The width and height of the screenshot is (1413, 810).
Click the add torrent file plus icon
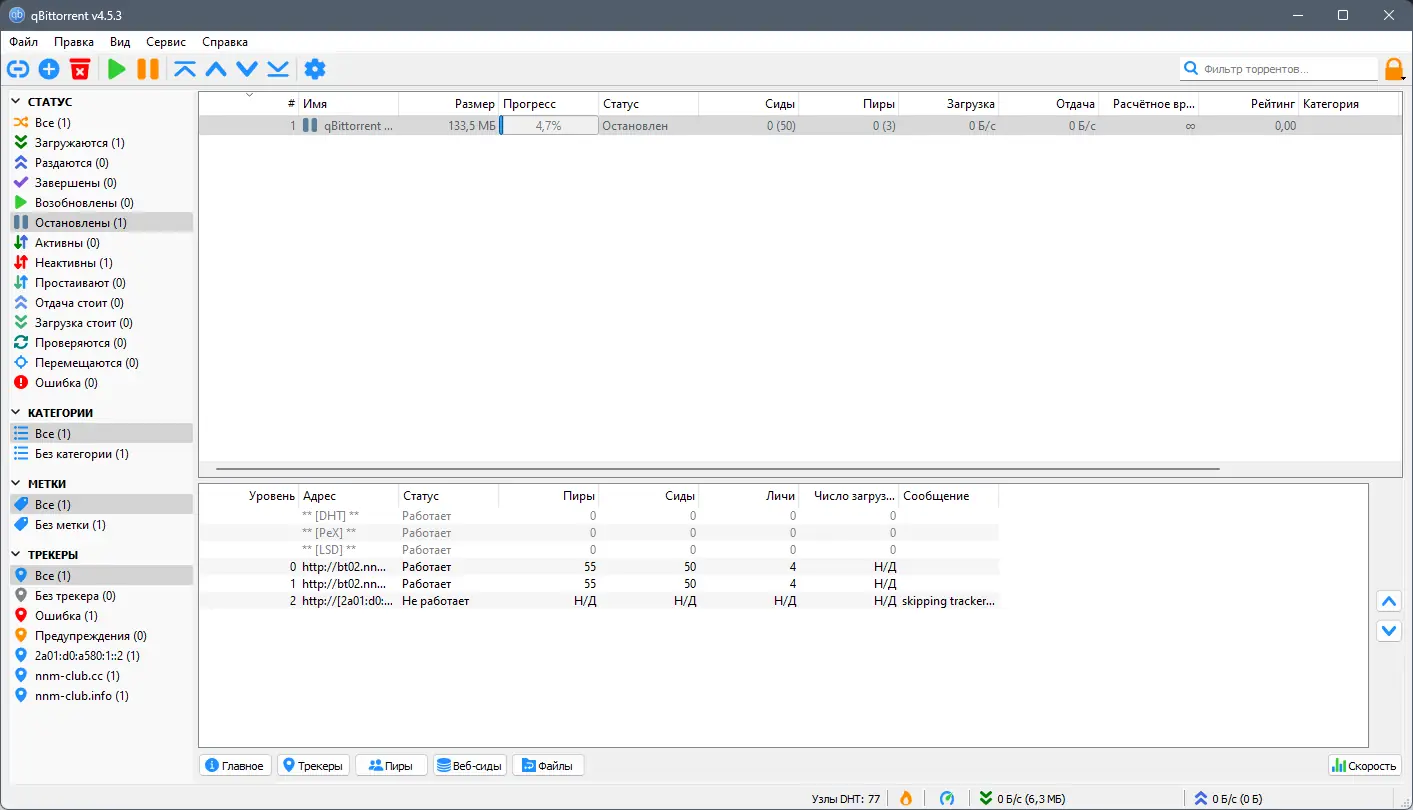click(x=49, y=69)
